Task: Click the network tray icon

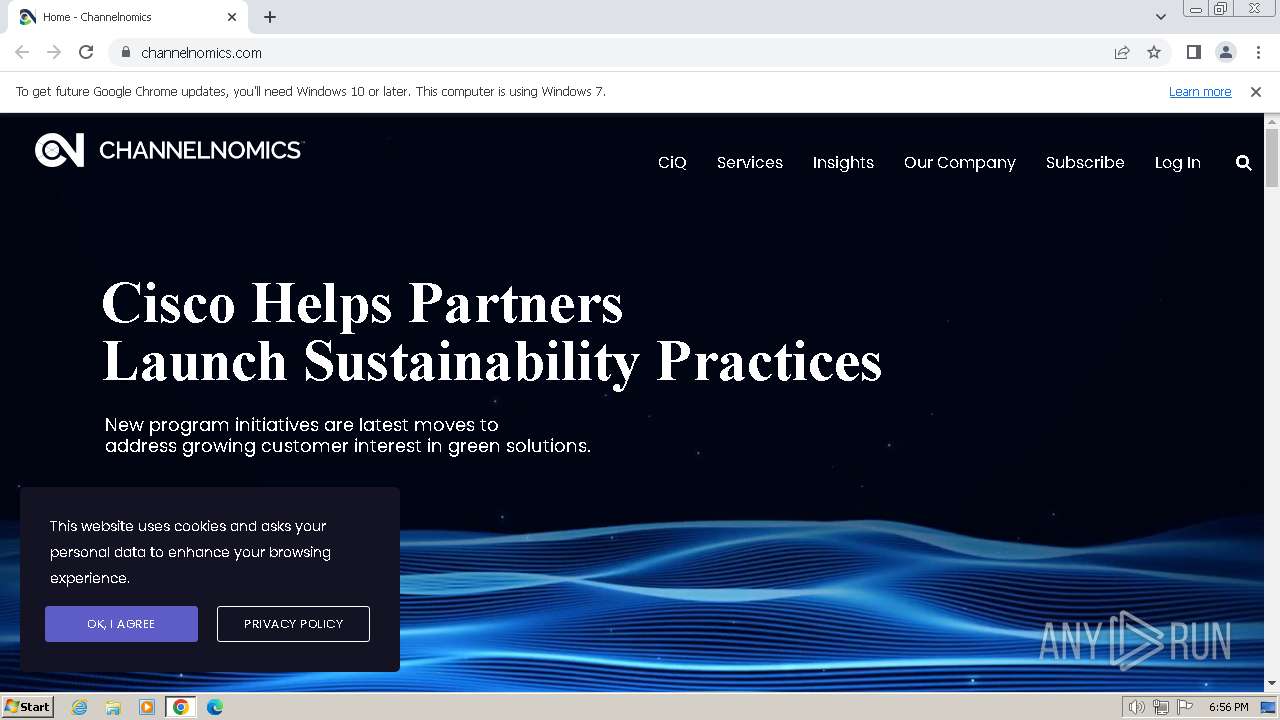Action: click(x=1161, y=707)
